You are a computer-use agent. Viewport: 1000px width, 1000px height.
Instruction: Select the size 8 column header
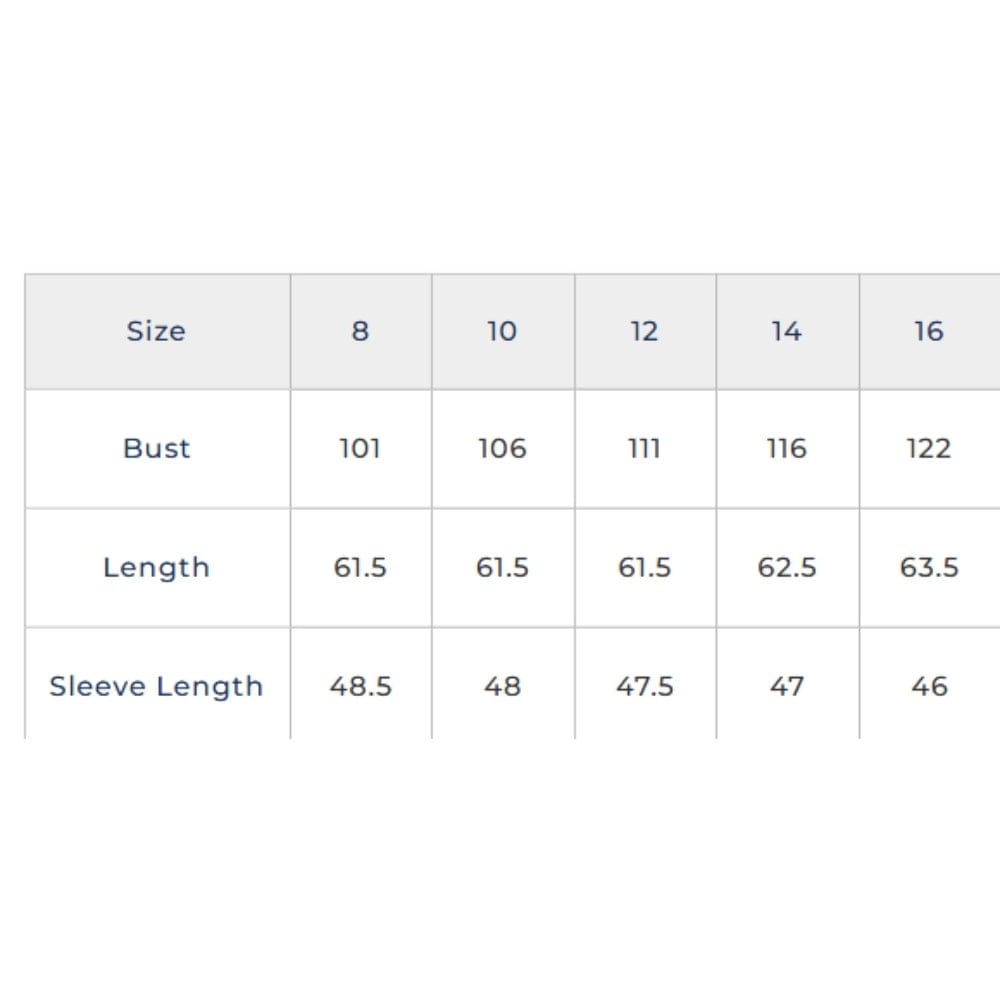[x=360, y=331]
